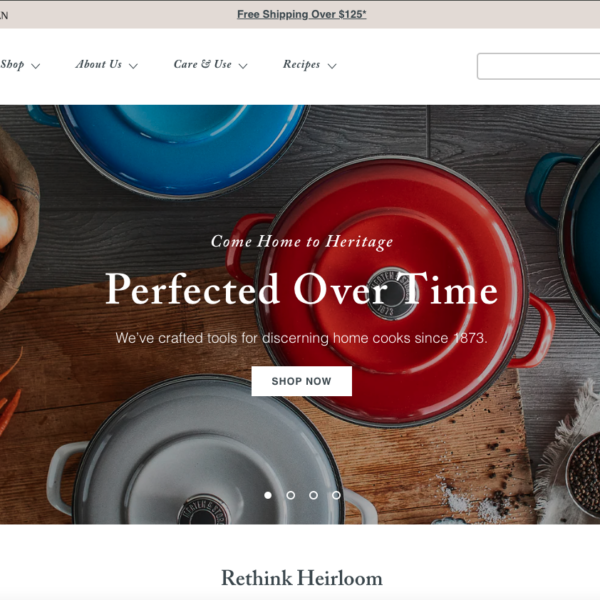Click the arrow next to Care & Use

243,66
